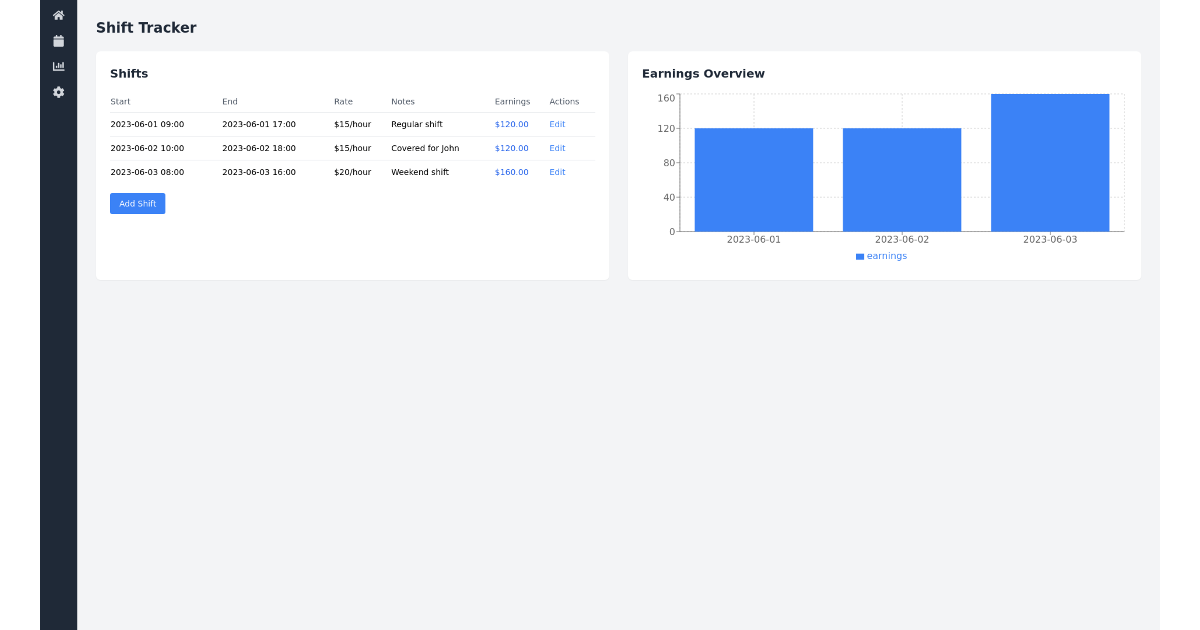Edit the Regular shift entry

(x=557, y=124)
